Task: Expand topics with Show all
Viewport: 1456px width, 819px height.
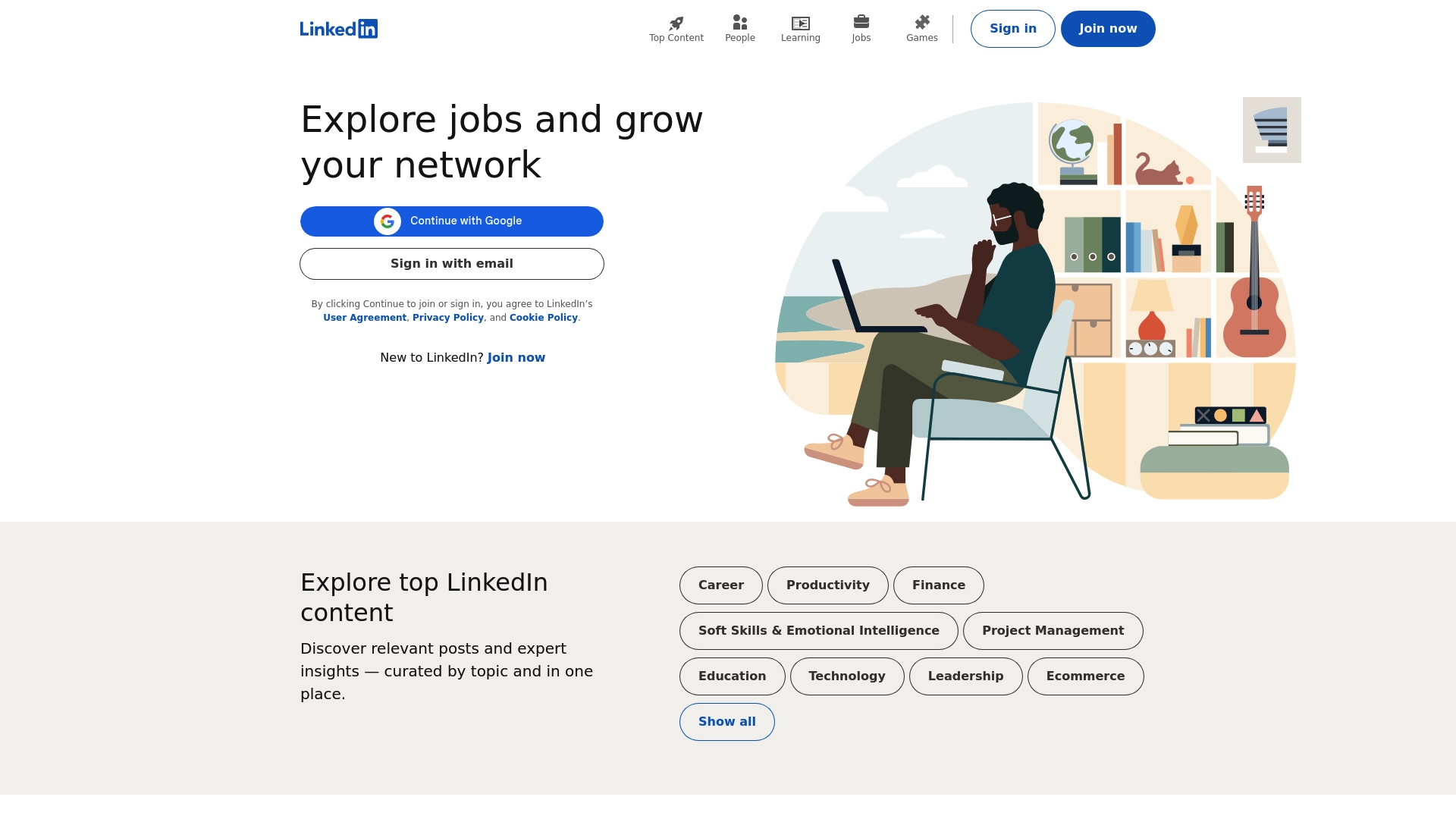Action: click(x=726, y=722)
